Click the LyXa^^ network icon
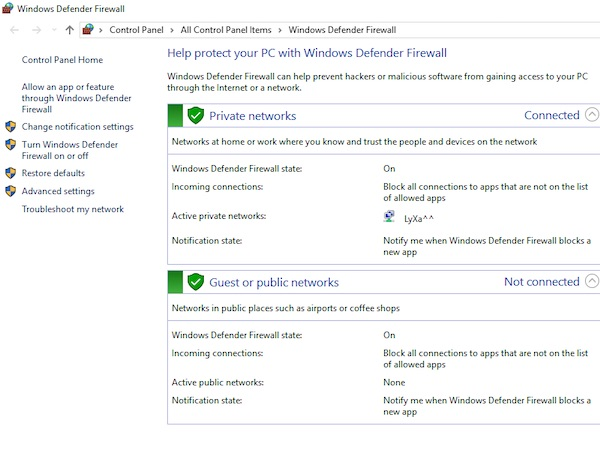The height and width of the screenshot is (450, 600). click(x=389, y=217)
